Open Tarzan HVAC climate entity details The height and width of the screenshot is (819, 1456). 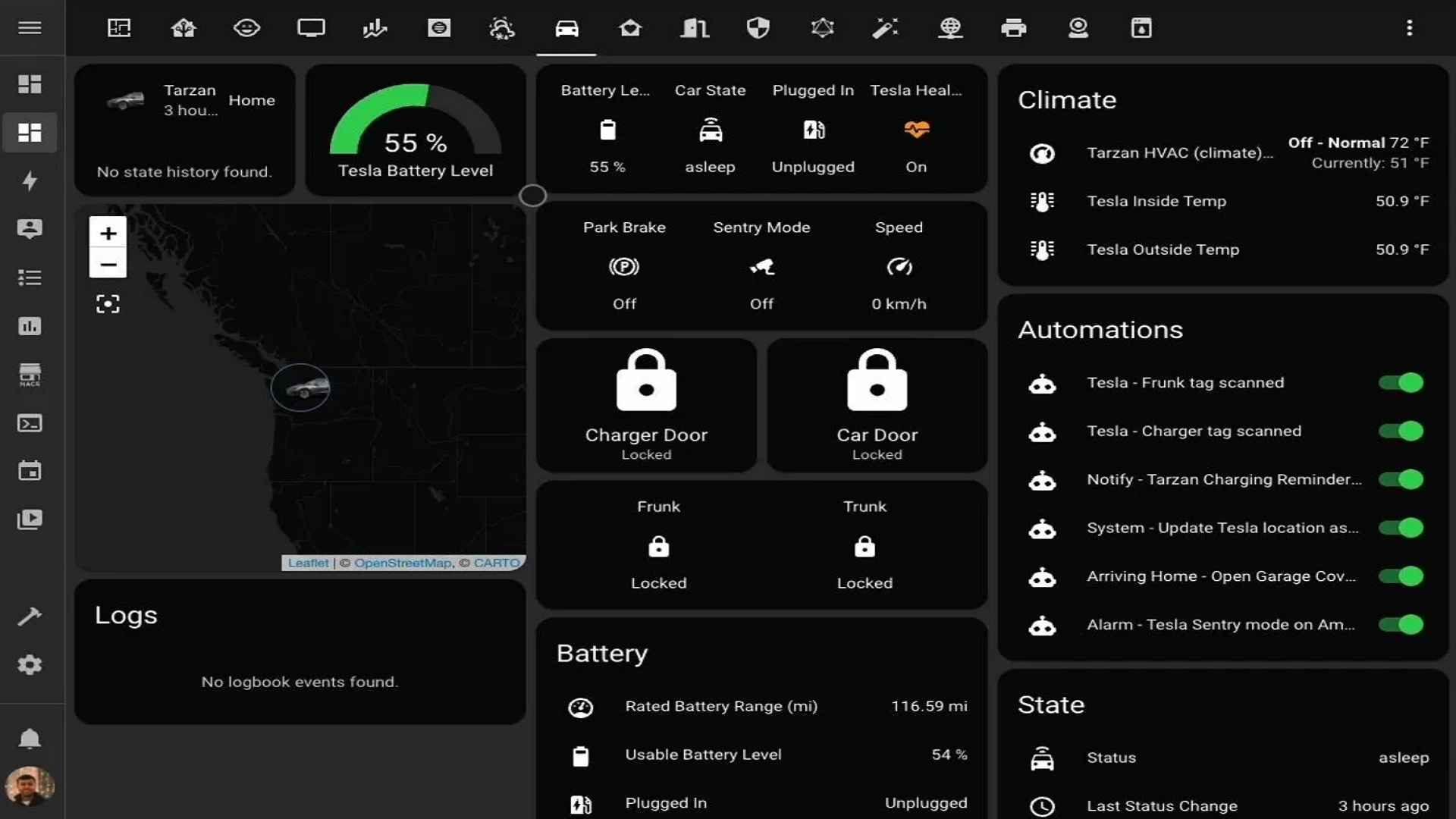click(1179, 153)
